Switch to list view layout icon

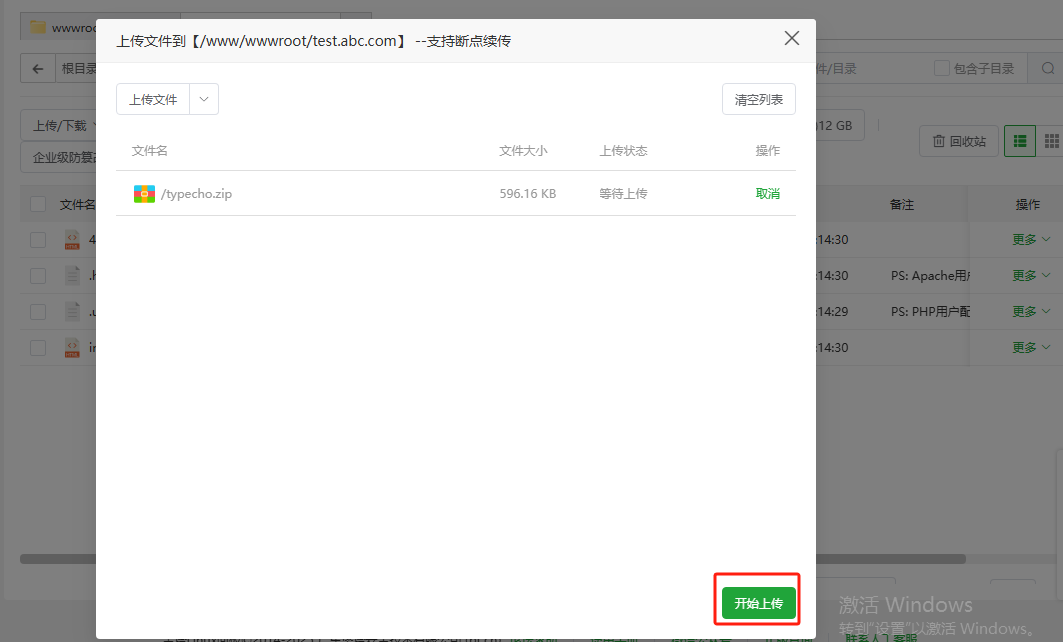[1020, 141]
